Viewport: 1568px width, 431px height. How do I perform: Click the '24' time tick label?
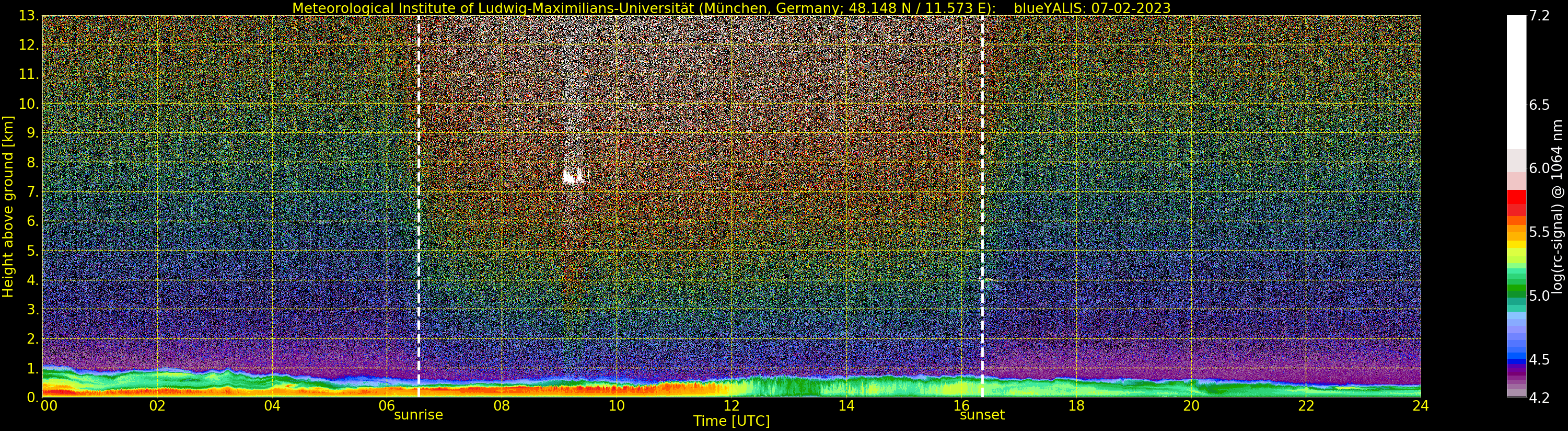click(1421, 406)
